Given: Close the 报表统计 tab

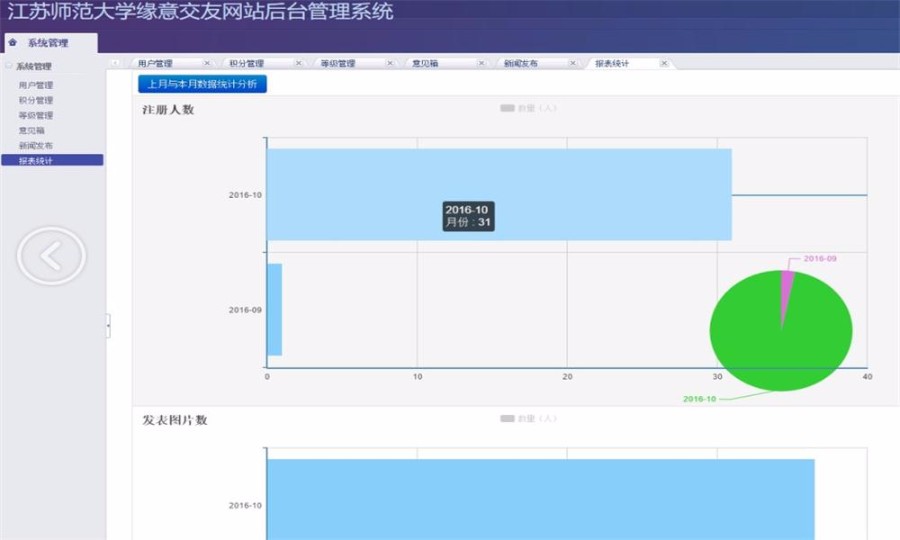Looking at the screenshot, I should (x=664, y=63).
